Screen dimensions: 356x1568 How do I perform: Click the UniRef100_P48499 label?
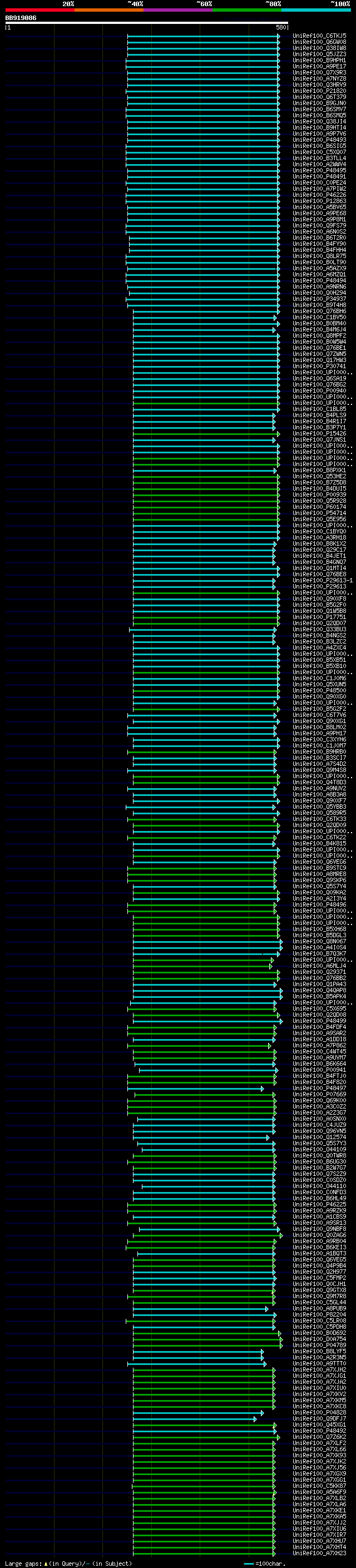319,1021
